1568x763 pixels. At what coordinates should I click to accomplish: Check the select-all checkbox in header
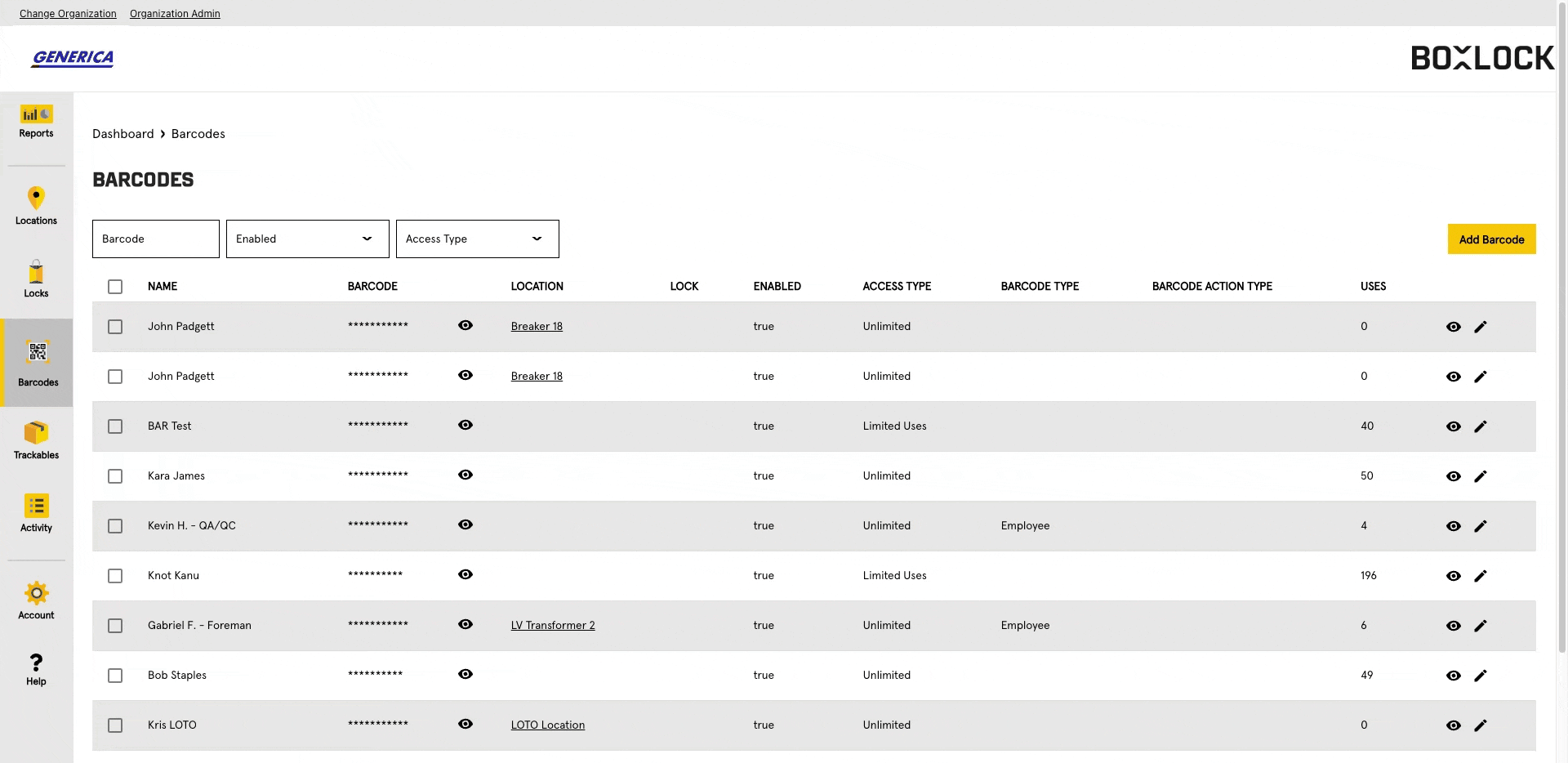click(115, 287)
